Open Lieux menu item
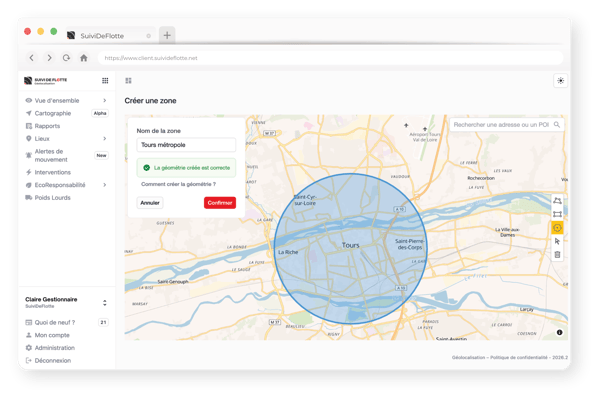This screenshot has width=600, height=399. [x=42, y=138]
